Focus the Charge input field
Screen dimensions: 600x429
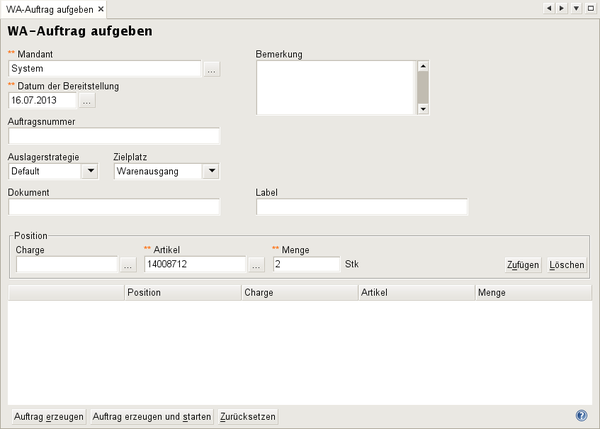(67, 264)
